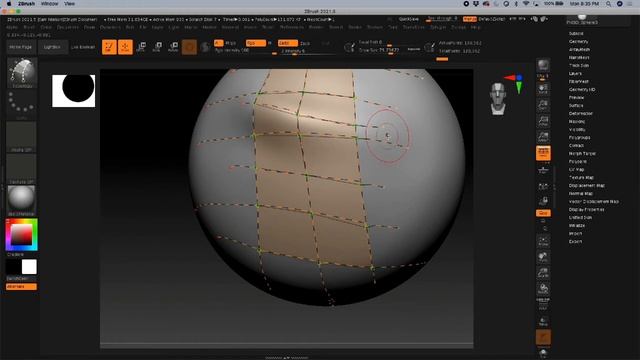This screenshot has width=640, height=360.
Task: Expand the Masking subpalette
Action: pos(577,122)
